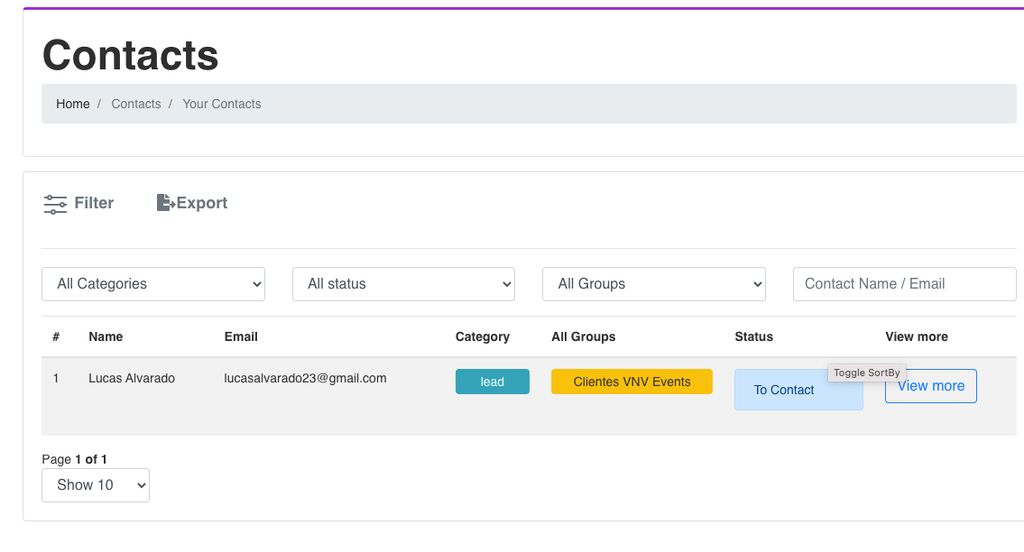Sort by the Category column header
This screenshot has height=552, width=1024.
[x=483, y=337]
